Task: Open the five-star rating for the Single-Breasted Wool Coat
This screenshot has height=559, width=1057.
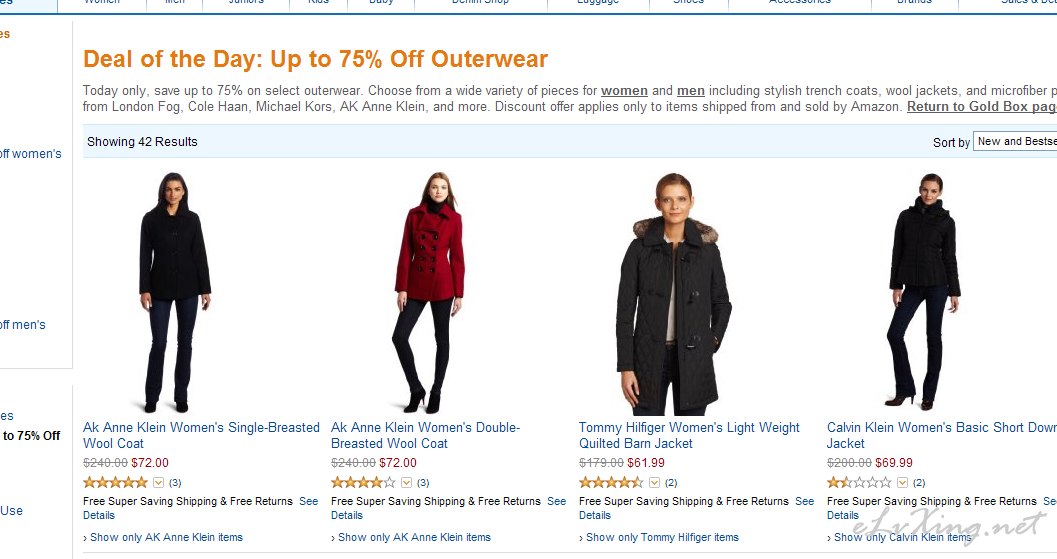Action: [x=115, y=482]
